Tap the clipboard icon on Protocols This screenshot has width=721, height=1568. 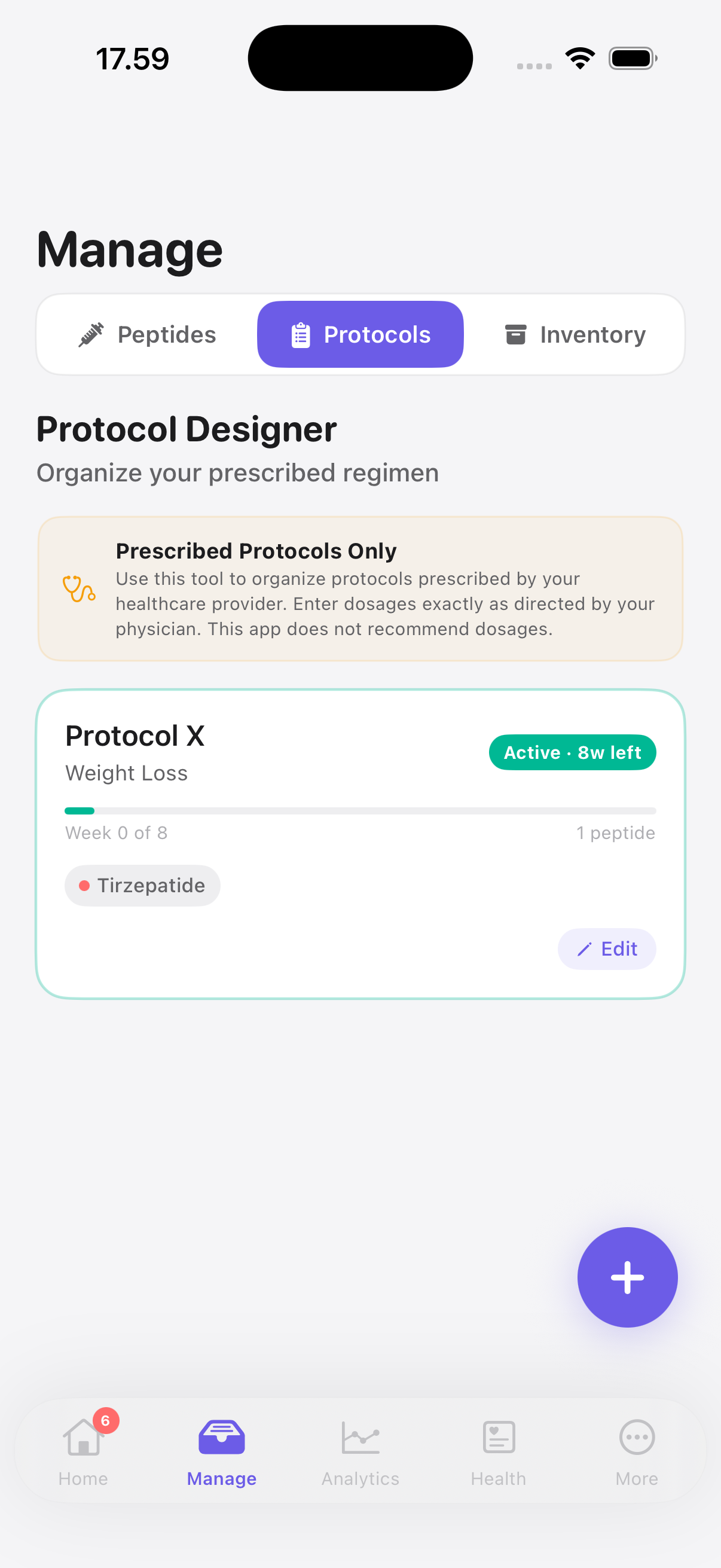click(301, 335)
